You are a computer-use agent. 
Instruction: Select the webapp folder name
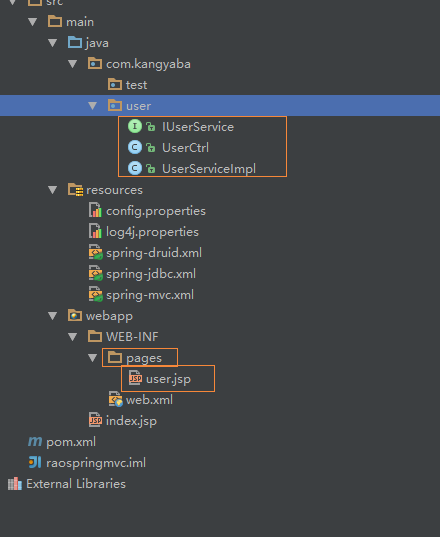pyautogui.click(x=110, y=316)
